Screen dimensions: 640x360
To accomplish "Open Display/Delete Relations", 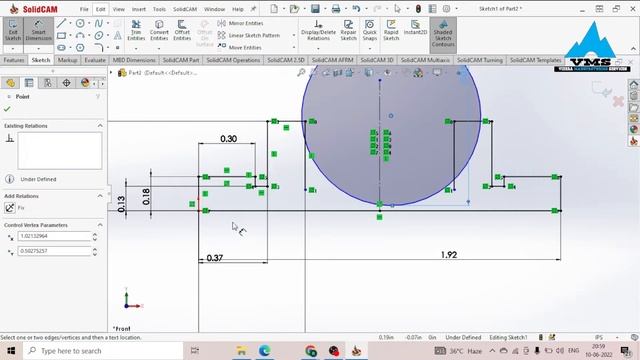I will [318, 30].
